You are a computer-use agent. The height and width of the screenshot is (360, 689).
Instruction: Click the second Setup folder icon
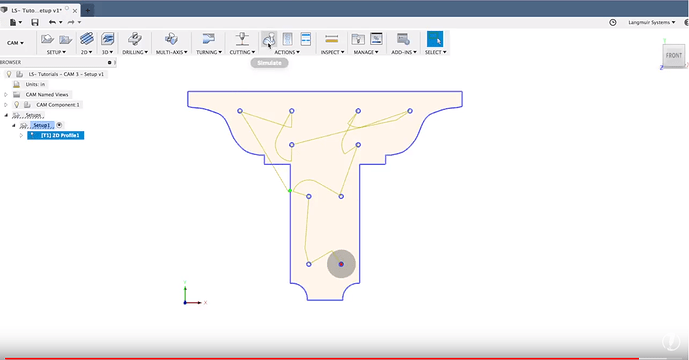point(65,40)
